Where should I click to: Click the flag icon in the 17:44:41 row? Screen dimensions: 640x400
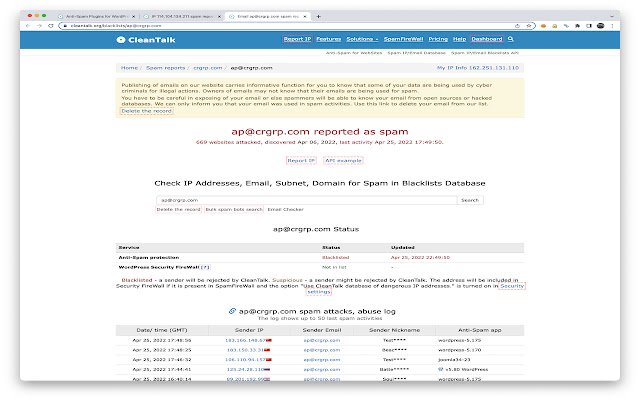point(267,369)
